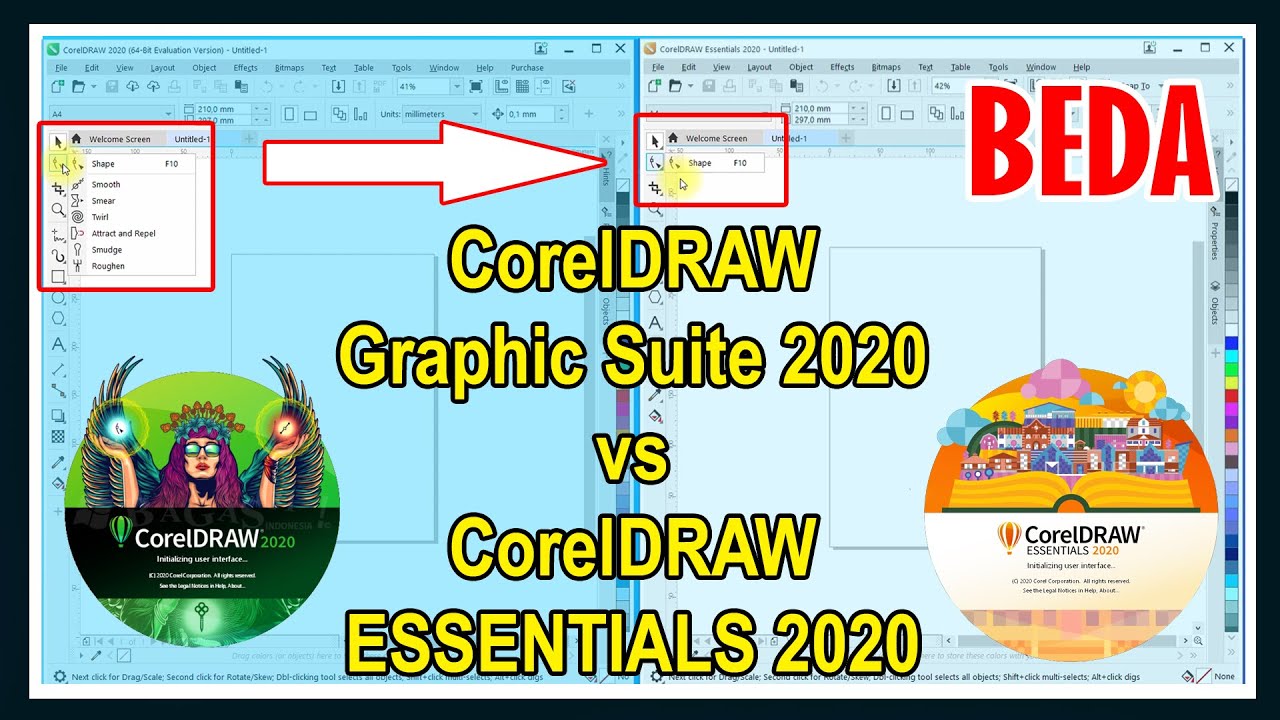Open Bitmaps menu in Essentials window
The image size is (1280, 720).
point(886,68)
